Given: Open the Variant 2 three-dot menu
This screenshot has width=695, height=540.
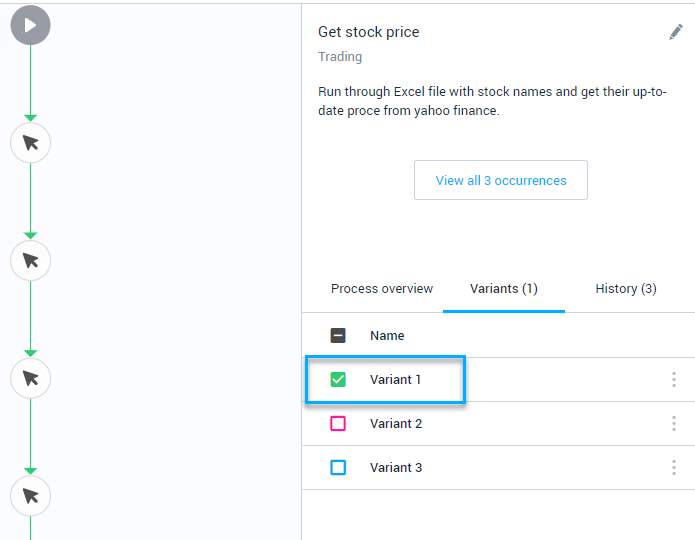Looking at the screenshot, I should click(674, 423).
